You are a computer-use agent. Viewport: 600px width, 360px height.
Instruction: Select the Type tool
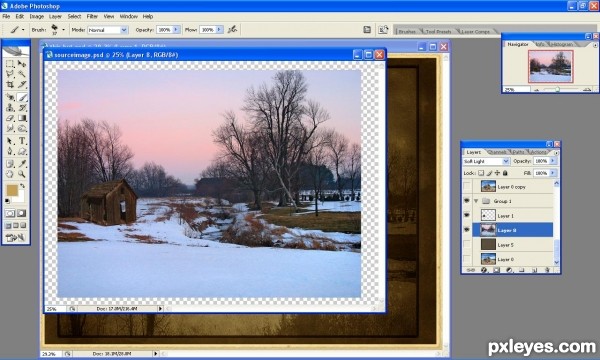click(x=22, y=141)
